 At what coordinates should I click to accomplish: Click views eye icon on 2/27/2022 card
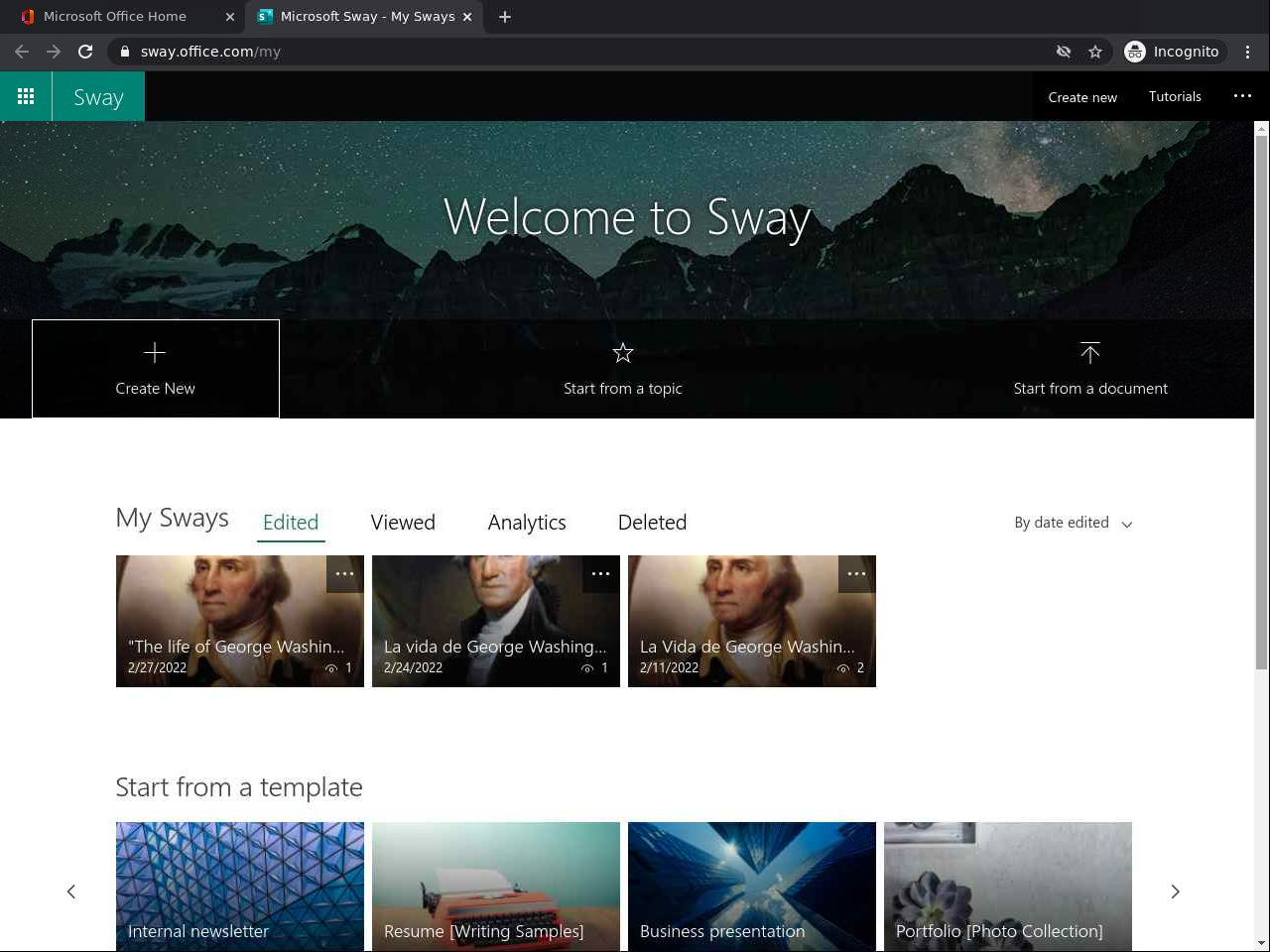click(331, 668)
